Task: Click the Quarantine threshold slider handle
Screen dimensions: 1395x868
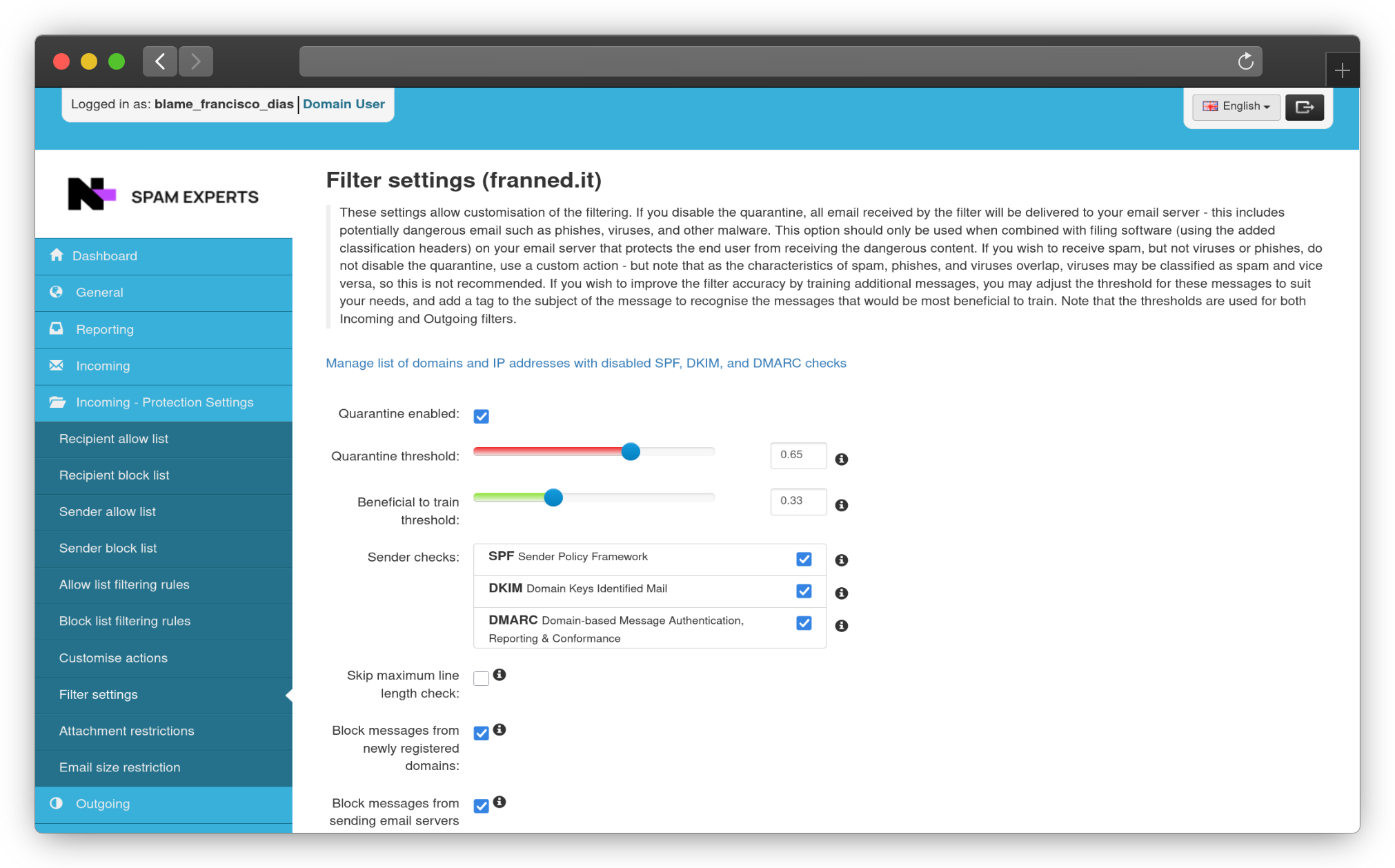Action: 631,452
